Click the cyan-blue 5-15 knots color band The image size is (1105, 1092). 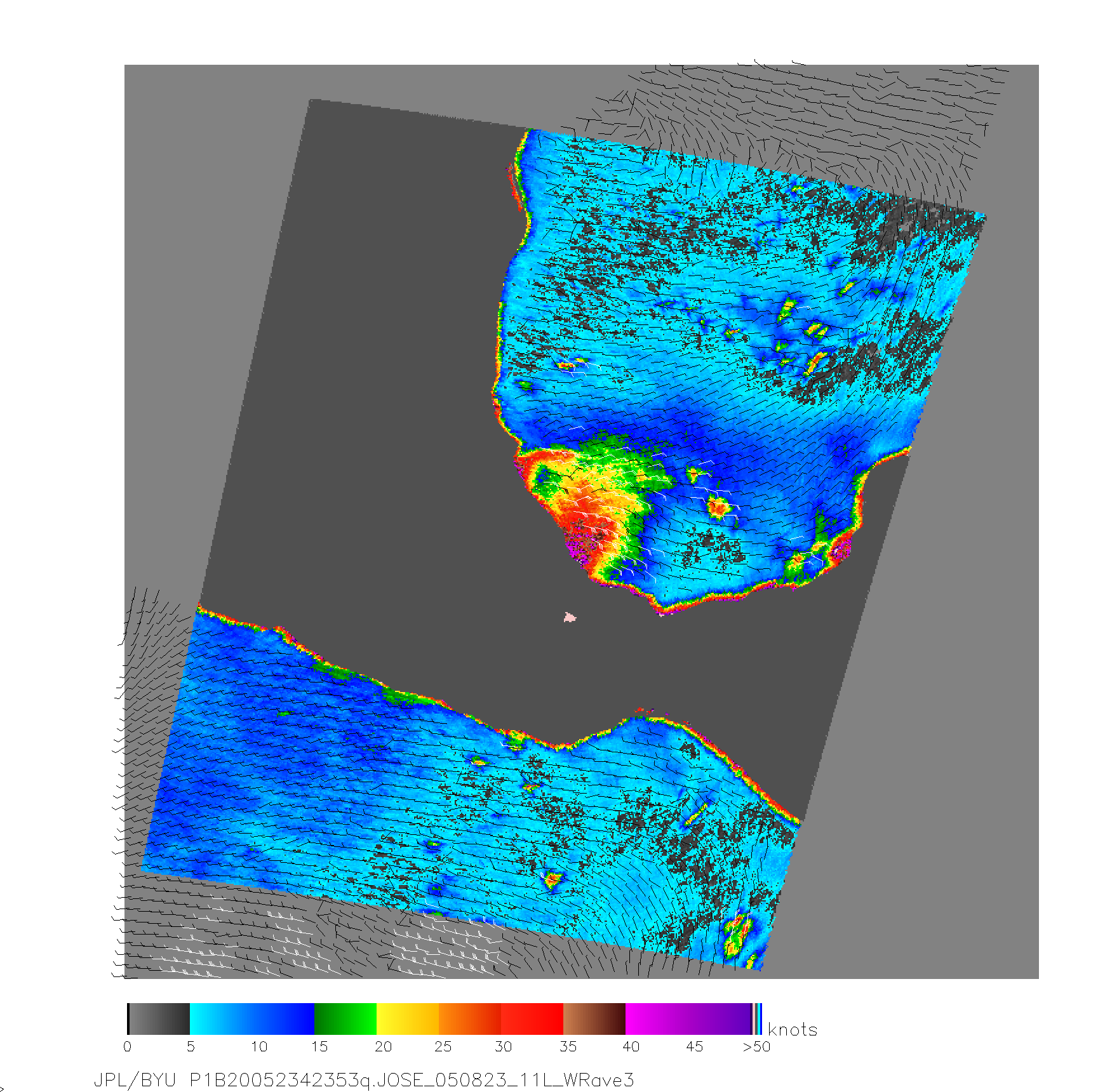coord(252,1019)
